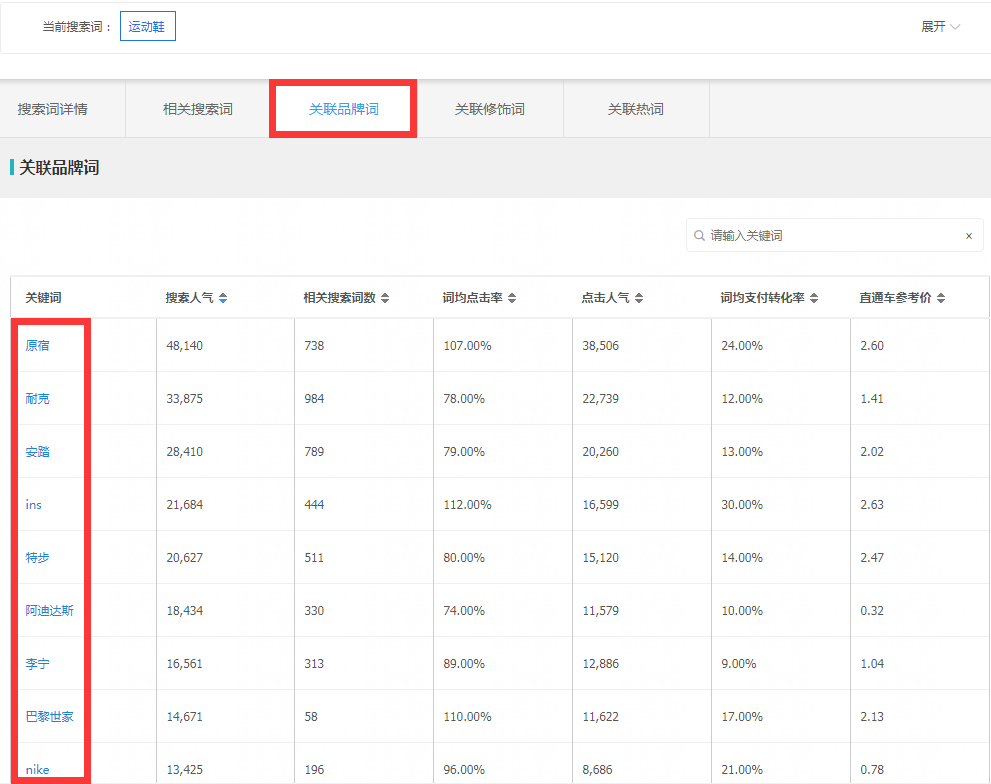This screenshot has width=991, height=784.
Task: Select the value 14,671
Action: click(185, 717)
